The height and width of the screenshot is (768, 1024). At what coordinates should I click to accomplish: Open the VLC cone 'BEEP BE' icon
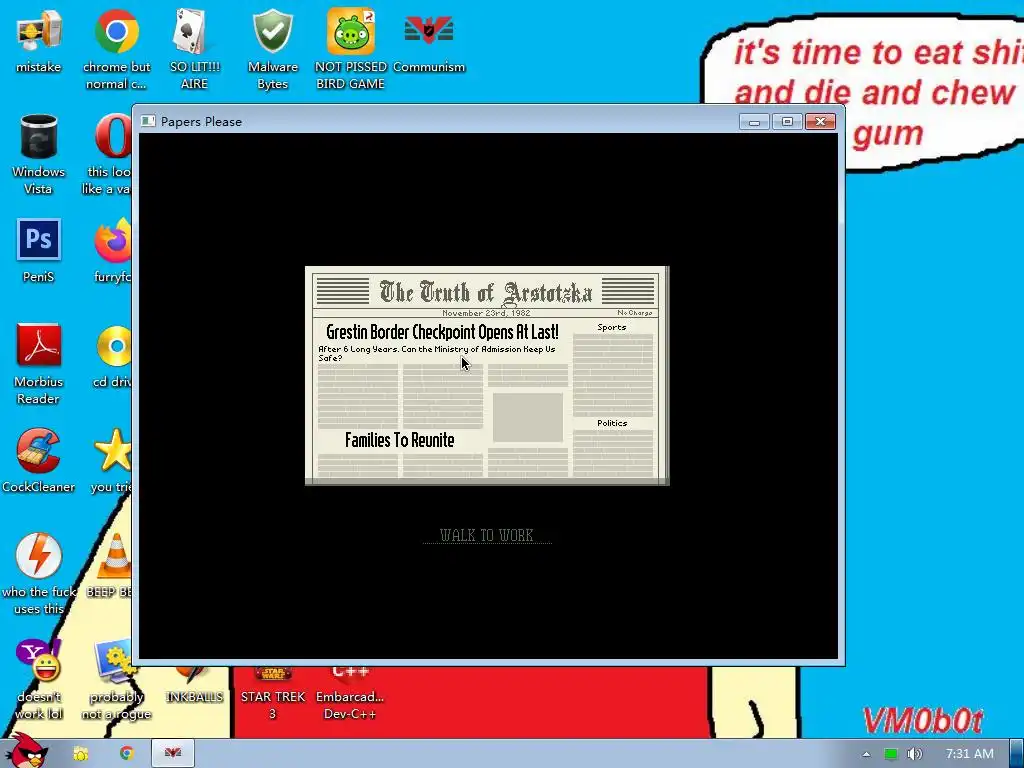110,566
